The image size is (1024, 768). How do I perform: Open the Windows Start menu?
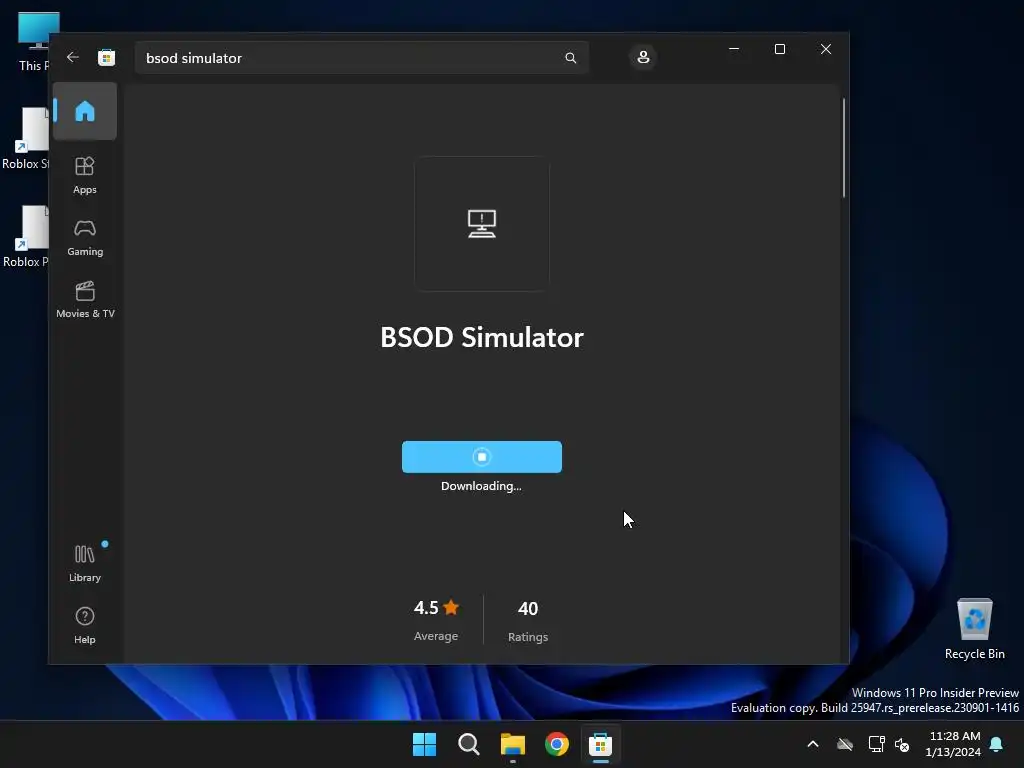[x=424, y=744]
